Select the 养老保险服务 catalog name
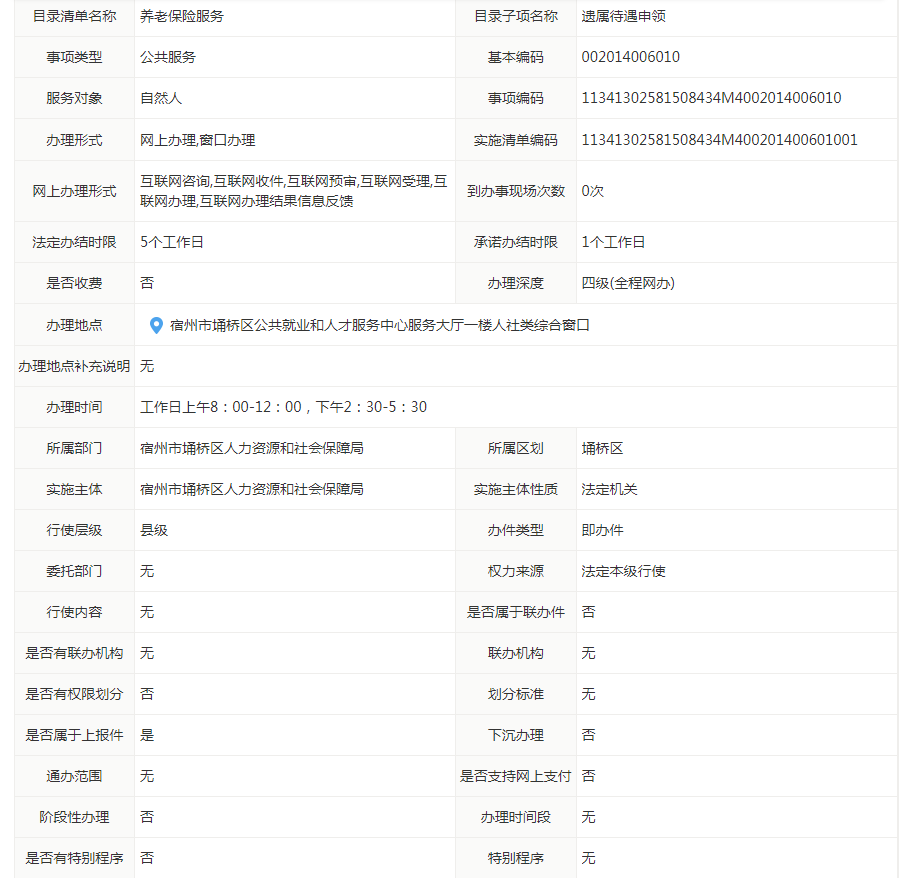 coord(182,16)
